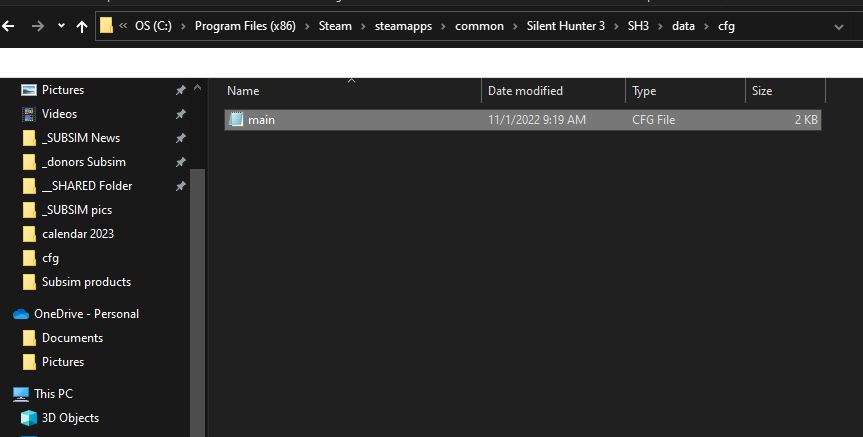Expand chevron after Silent Hunter 3 breadcrumb

(616, 26)
